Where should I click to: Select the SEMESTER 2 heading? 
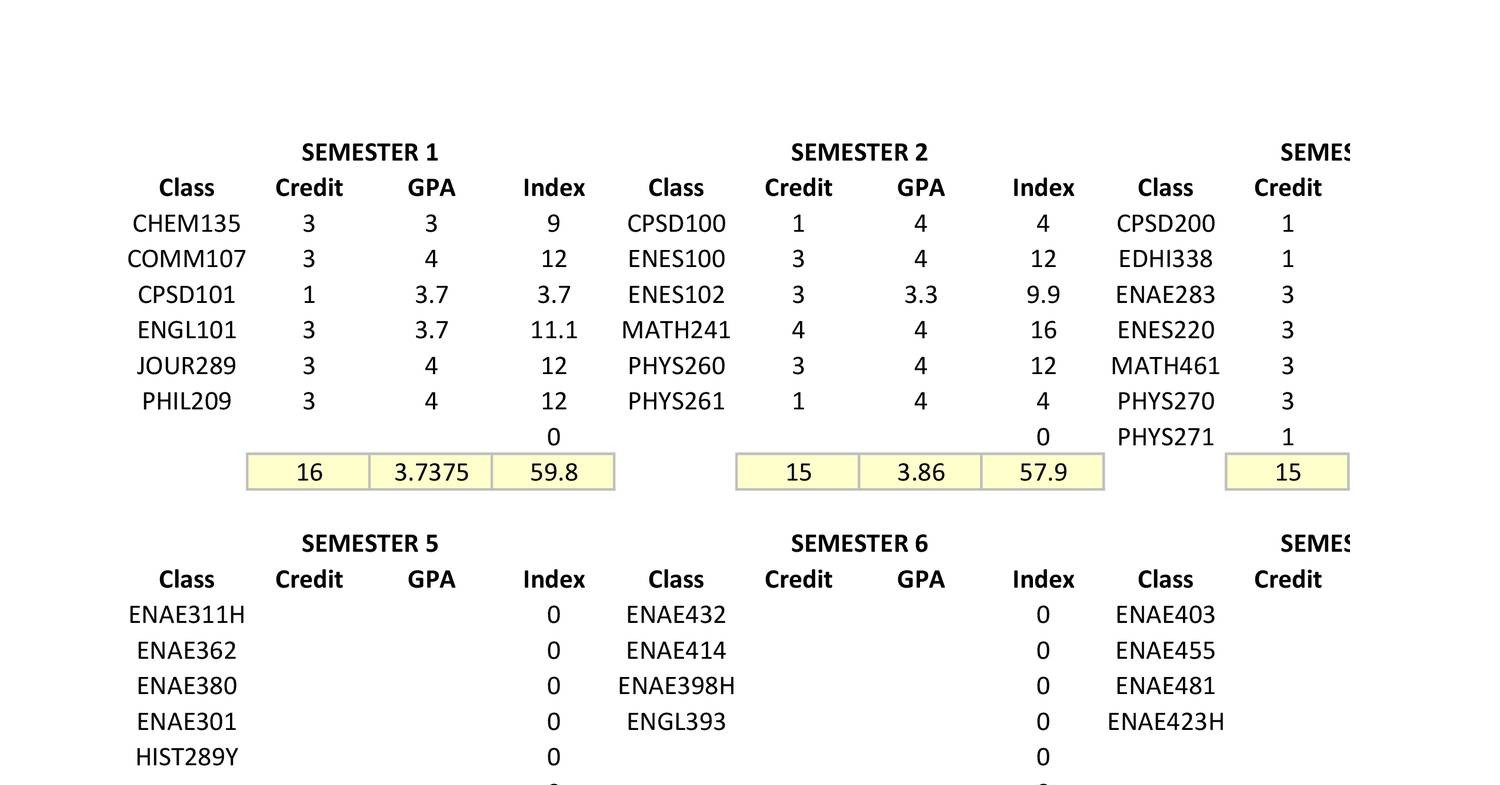[859, 153]
